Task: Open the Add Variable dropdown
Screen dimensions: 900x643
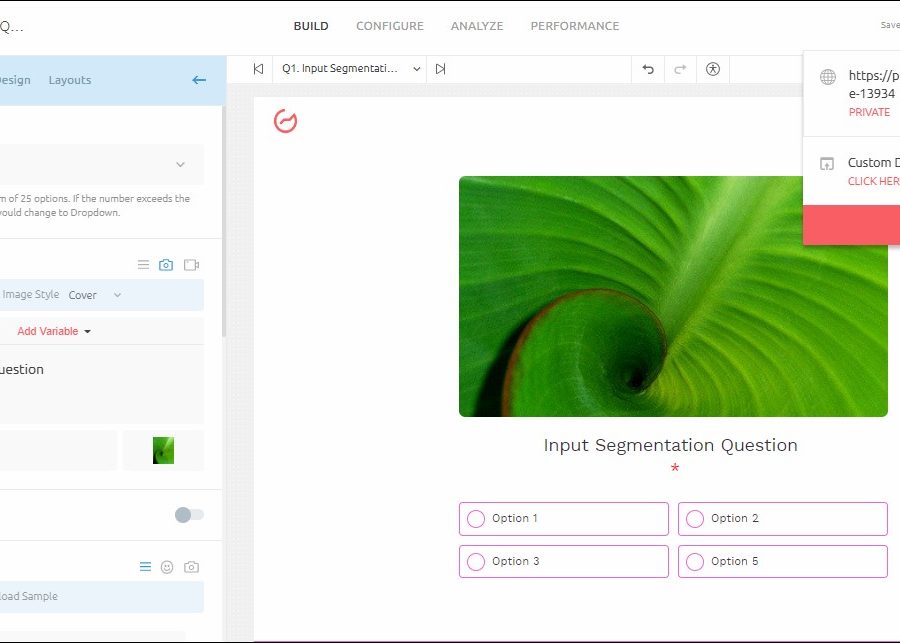Action: tap(54, 331)
